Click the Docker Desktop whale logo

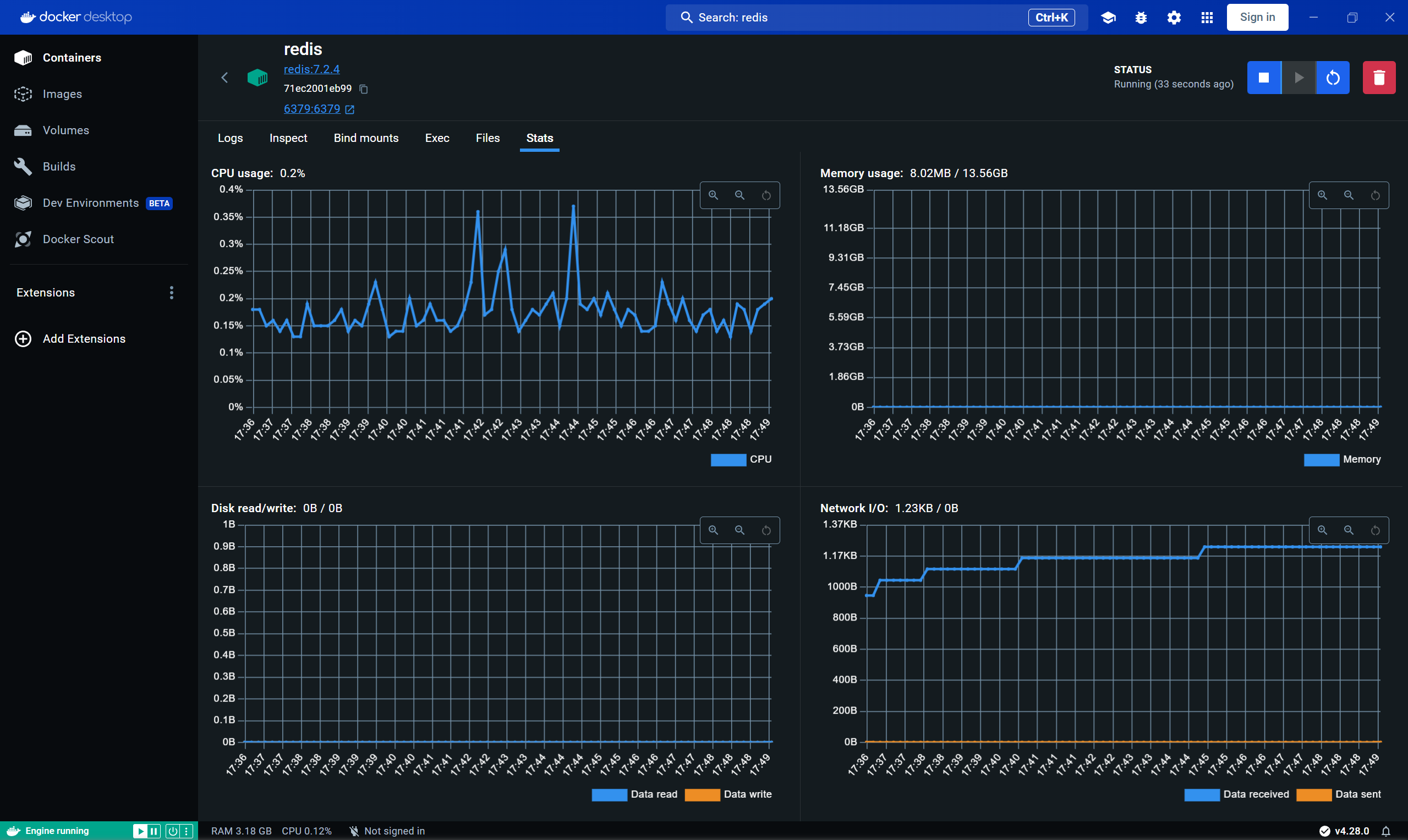coord(28,18)
